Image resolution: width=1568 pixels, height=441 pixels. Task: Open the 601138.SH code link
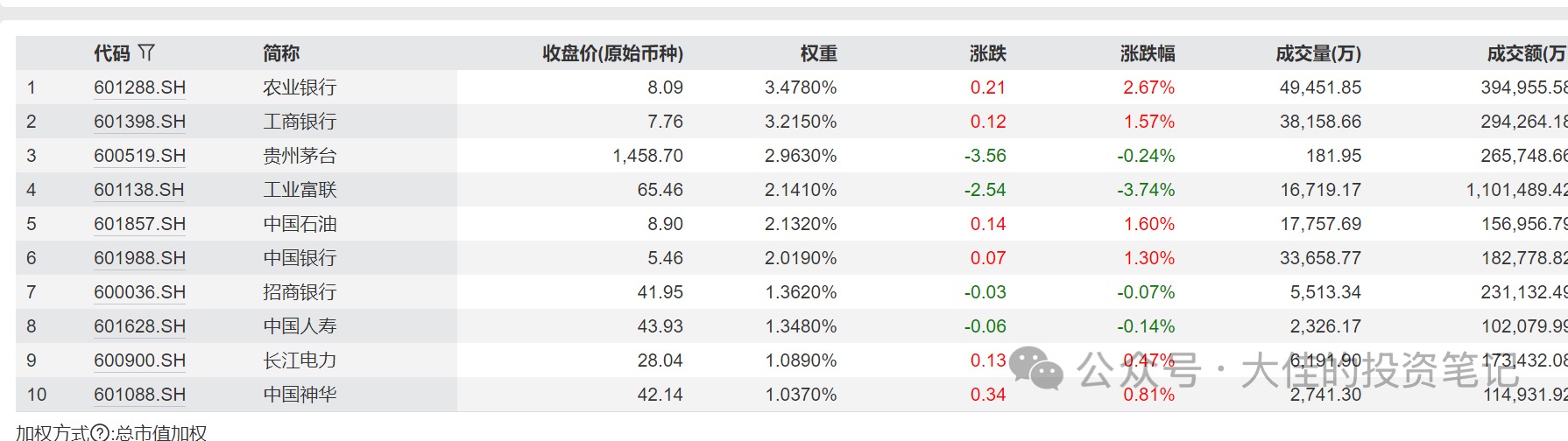(138, 190)
